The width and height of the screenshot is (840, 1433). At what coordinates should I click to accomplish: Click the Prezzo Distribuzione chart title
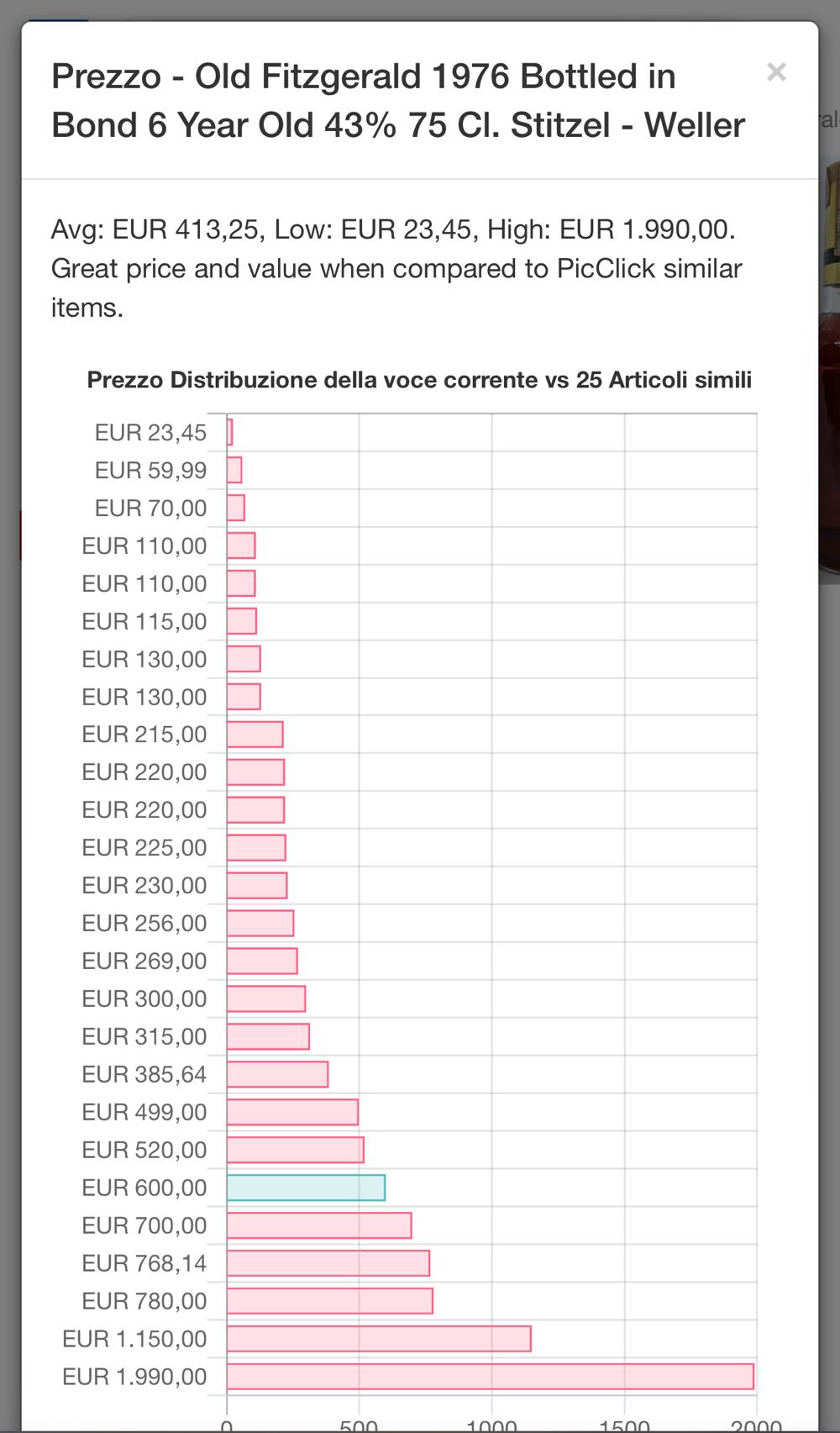point(419,380)
